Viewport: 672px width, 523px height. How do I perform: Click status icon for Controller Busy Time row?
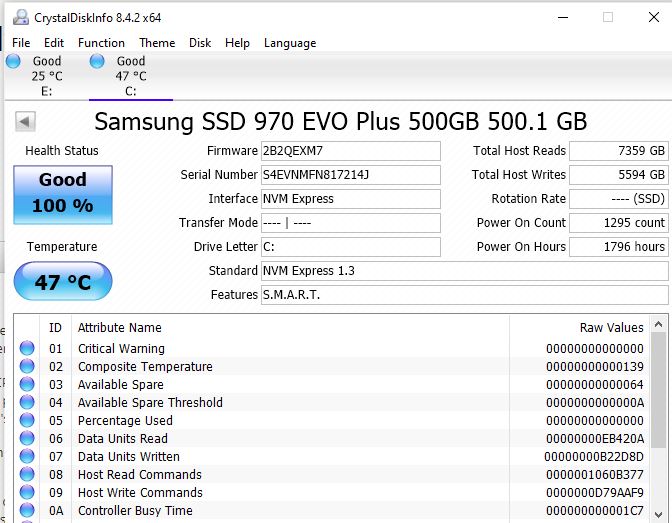(27, 510)
